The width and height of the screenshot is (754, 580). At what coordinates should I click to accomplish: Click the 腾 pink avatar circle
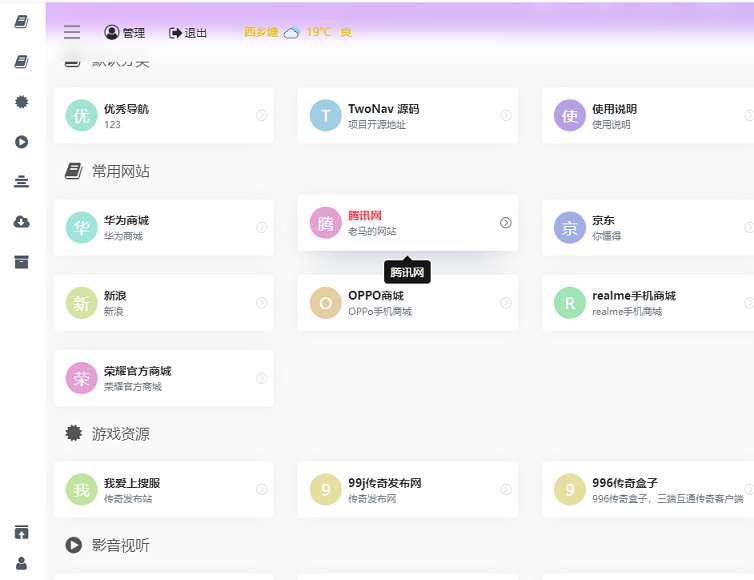(x=326, y=223)
